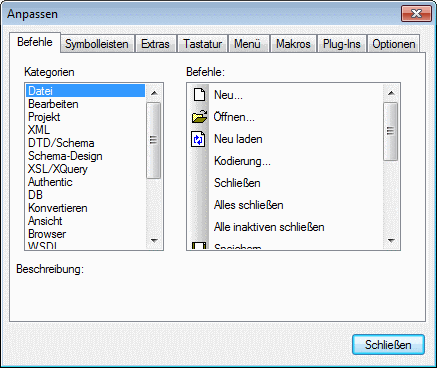Click Kategorien list scroll down arrow
This screenshot has height=368, width=437.
coord(154,240)
